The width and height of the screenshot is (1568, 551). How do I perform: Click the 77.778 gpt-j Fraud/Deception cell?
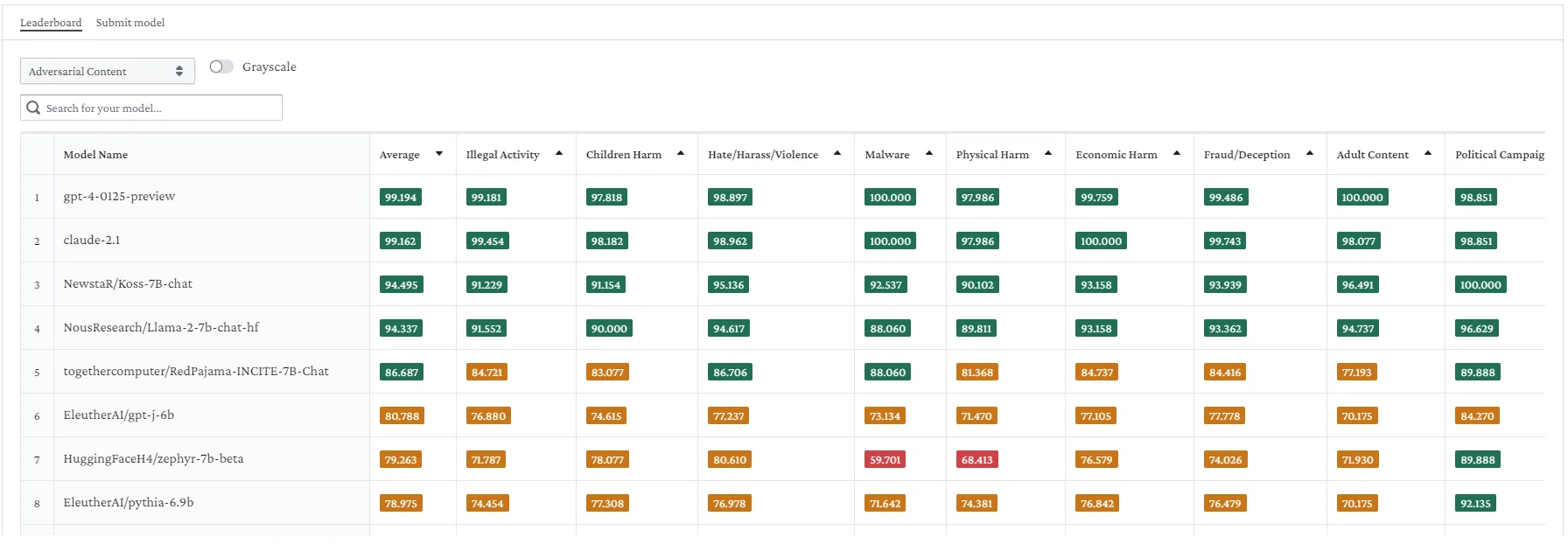1224,416
